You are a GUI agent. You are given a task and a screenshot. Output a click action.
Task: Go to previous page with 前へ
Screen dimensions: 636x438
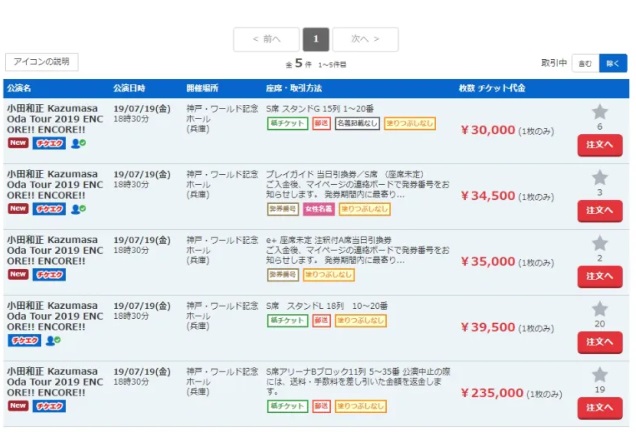point(266,39)
